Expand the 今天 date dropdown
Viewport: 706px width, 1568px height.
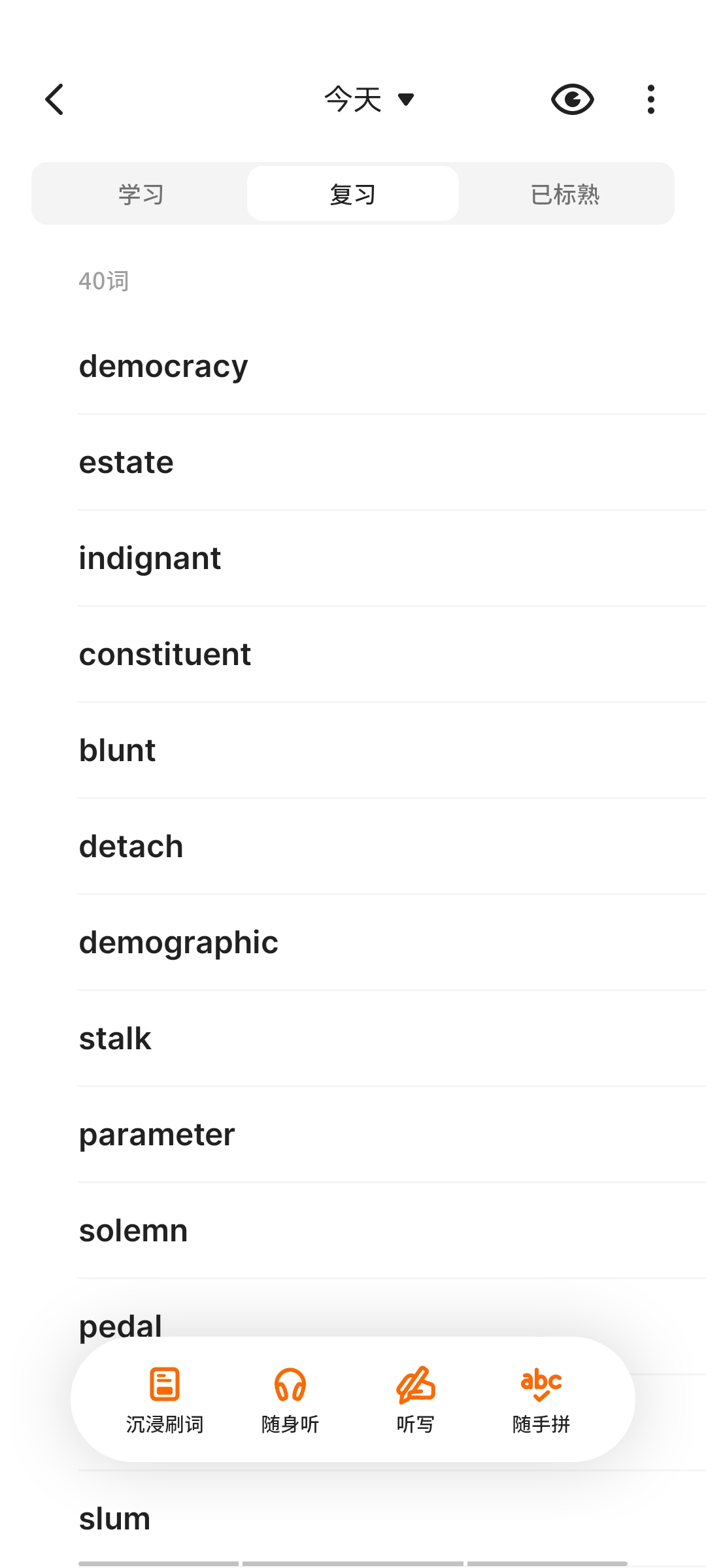coord(369,99)
